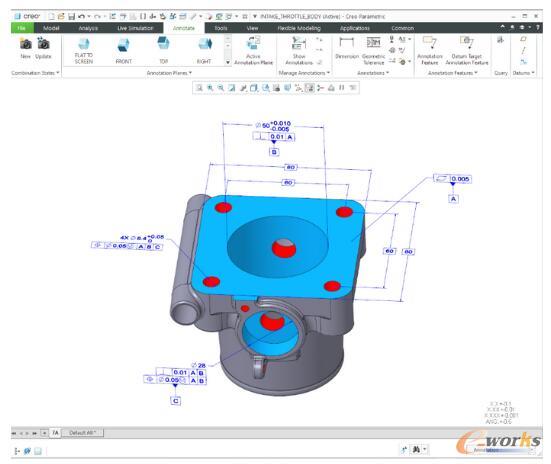The height and width of the screenshot is (464, 551).
Task: Select the 7A combination state tab
Action: tap(55, 433)
